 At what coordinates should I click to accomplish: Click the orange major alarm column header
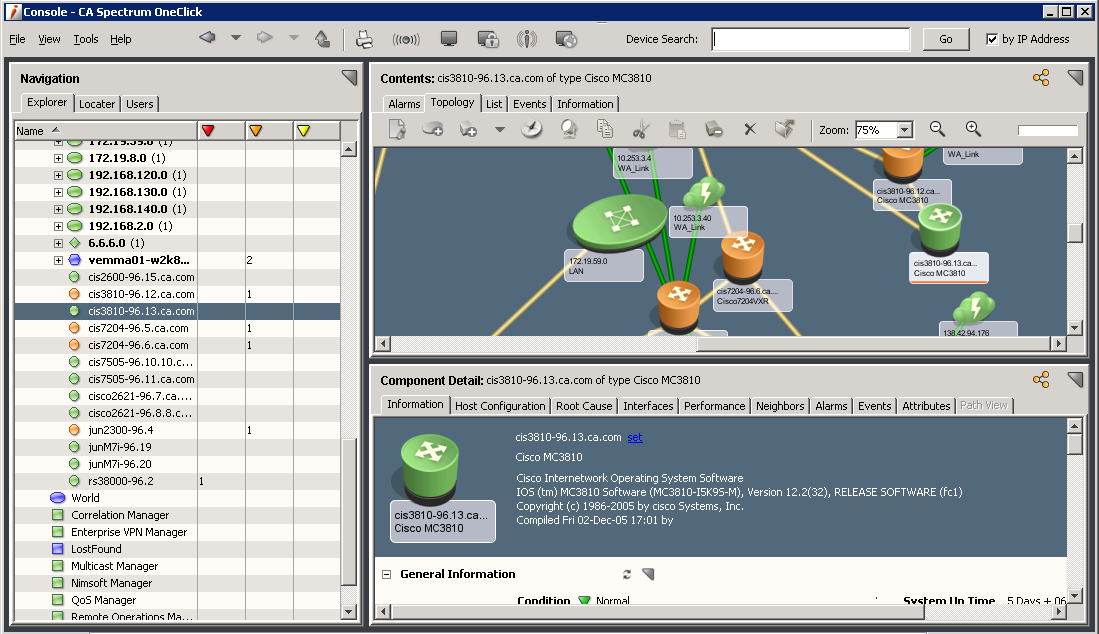(x=269, y=130)
